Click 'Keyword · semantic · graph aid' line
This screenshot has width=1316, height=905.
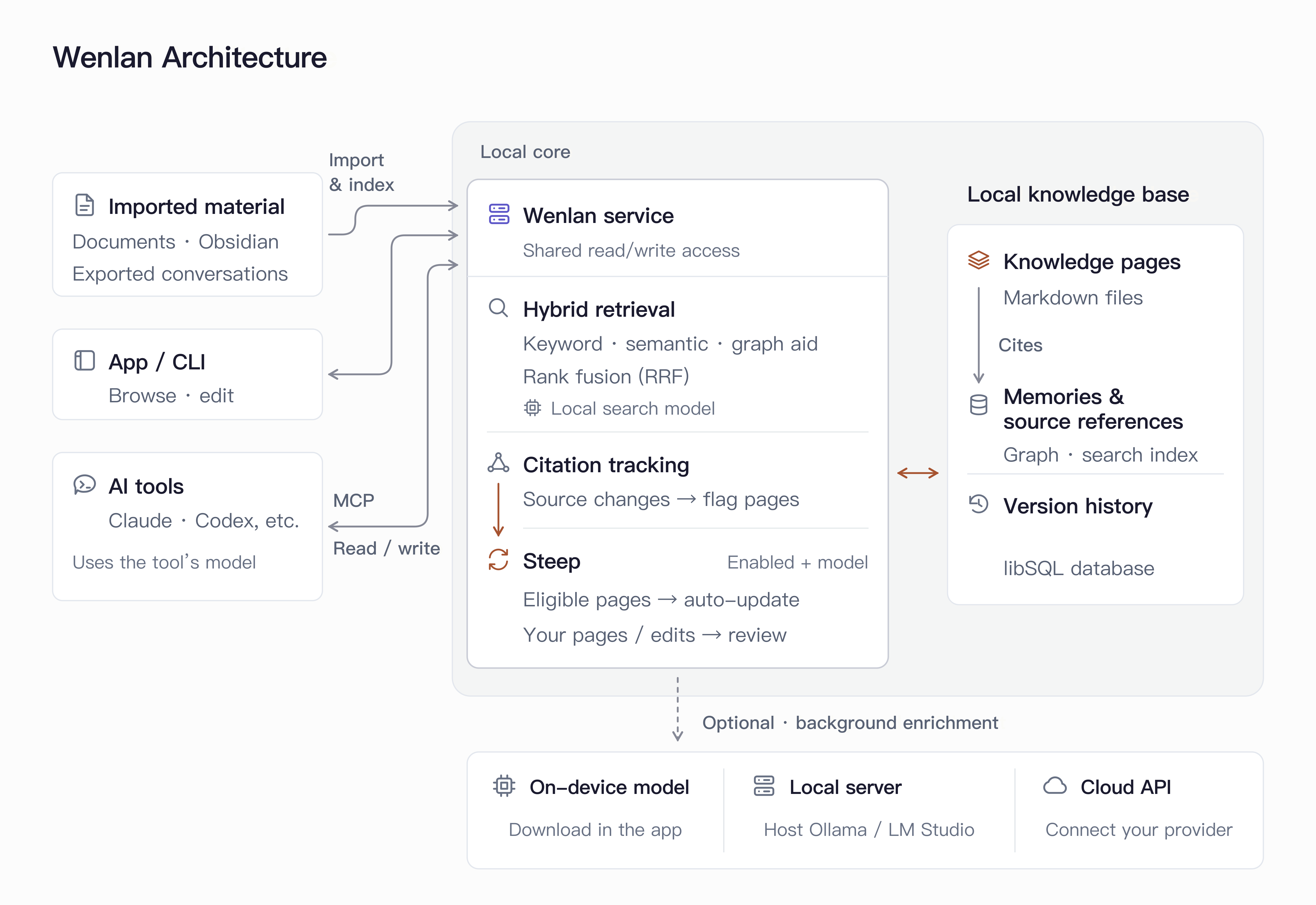[x=670, y=344]
